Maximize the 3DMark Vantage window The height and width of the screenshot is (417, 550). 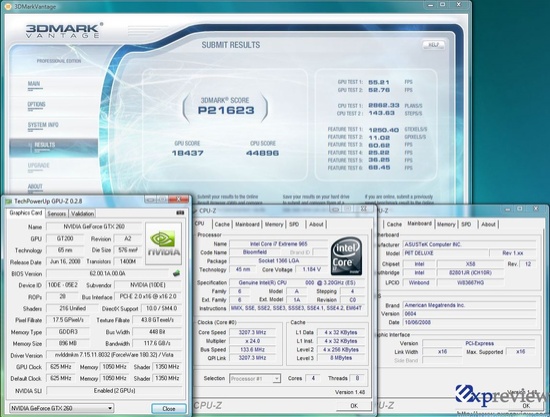443,5
